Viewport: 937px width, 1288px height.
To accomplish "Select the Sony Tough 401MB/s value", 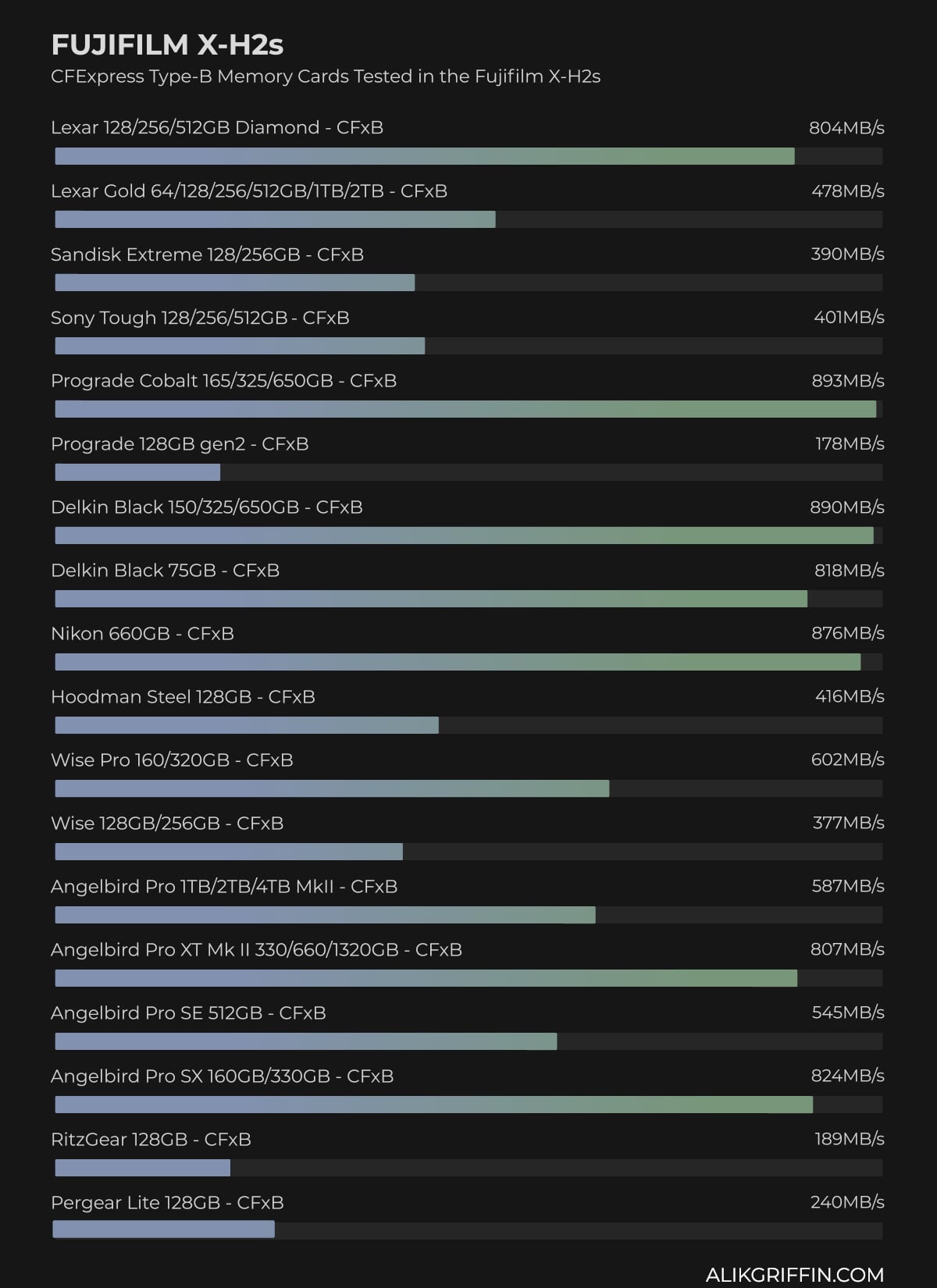I will (848, 318).
